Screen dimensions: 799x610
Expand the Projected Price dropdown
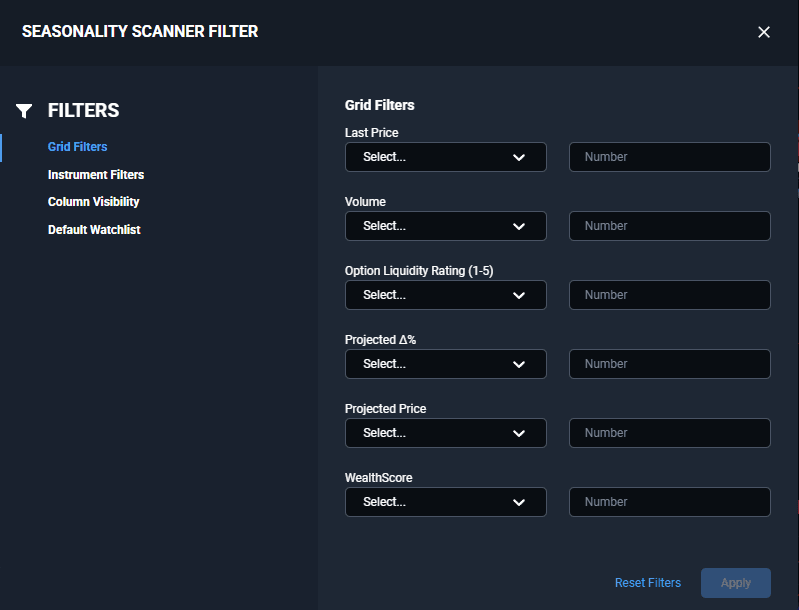pos(445,433)
